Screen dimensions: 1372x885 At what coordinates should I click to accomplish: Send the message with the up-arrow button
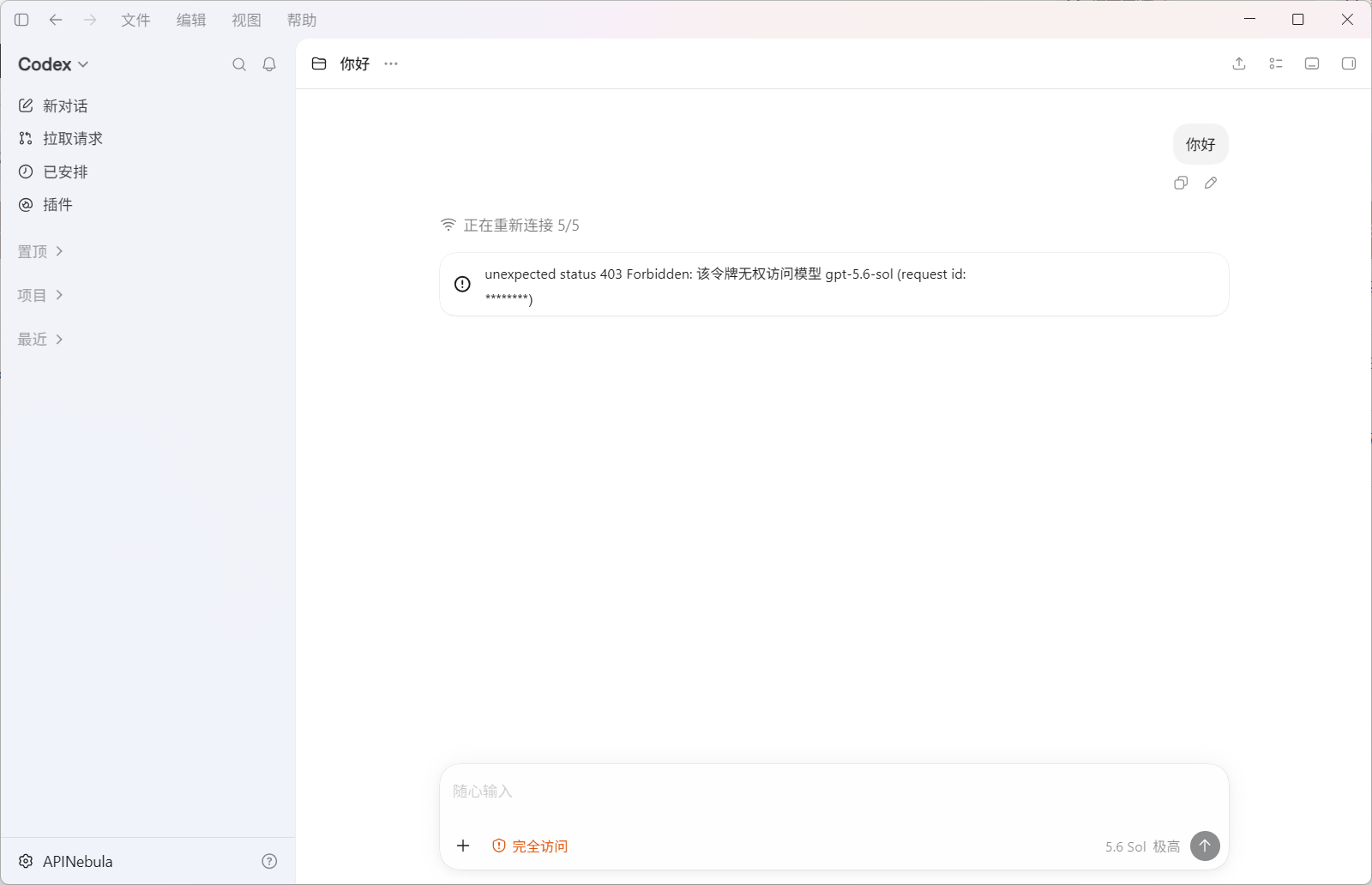tap(1205, 846)
